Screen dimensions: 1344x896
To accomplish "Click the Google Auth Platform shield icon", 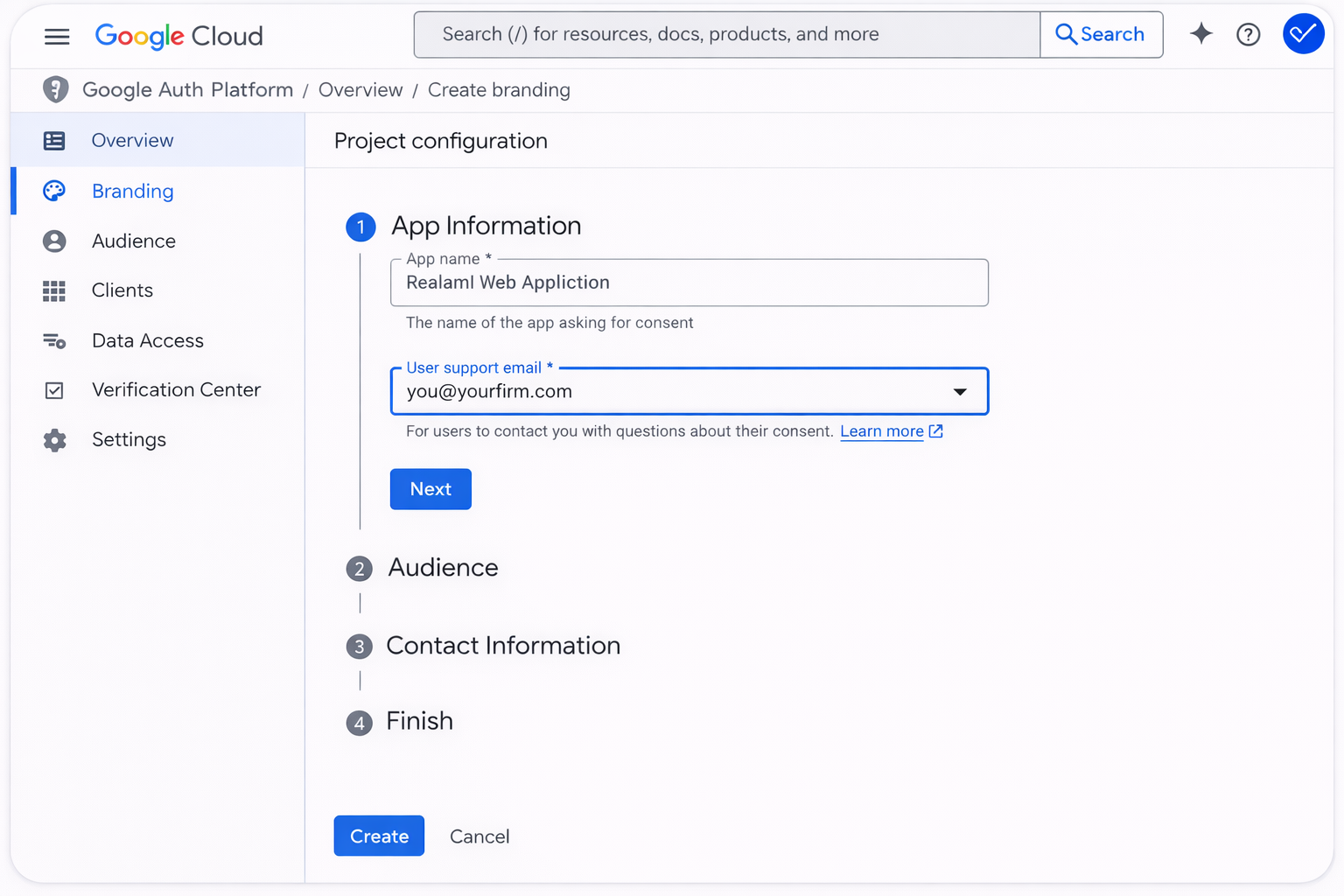I will click(56, 89).
